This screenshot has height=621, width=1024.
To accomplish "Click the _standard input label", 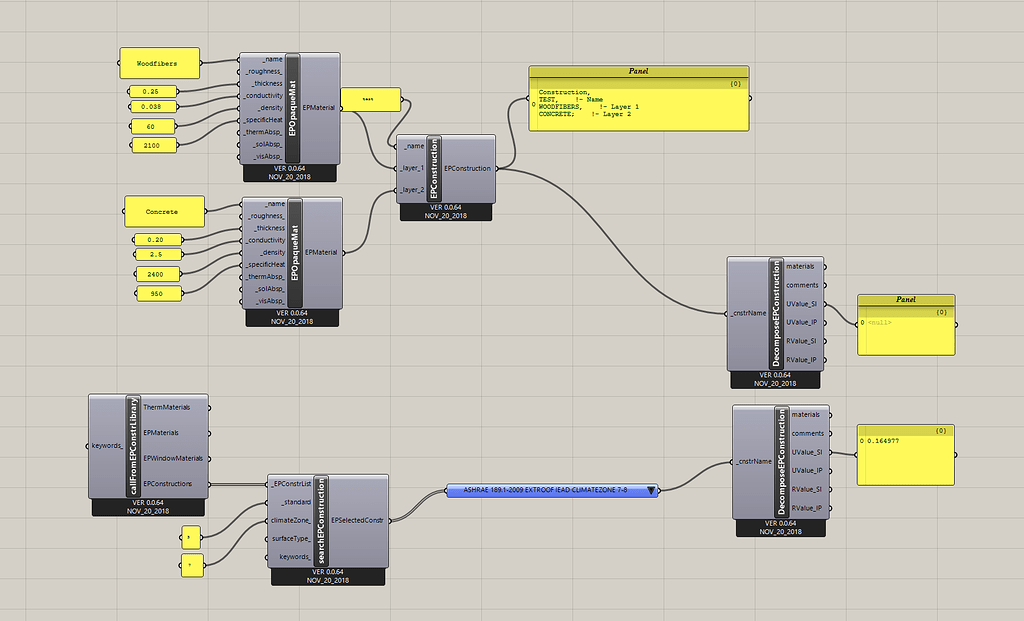I will pos(296,502).
